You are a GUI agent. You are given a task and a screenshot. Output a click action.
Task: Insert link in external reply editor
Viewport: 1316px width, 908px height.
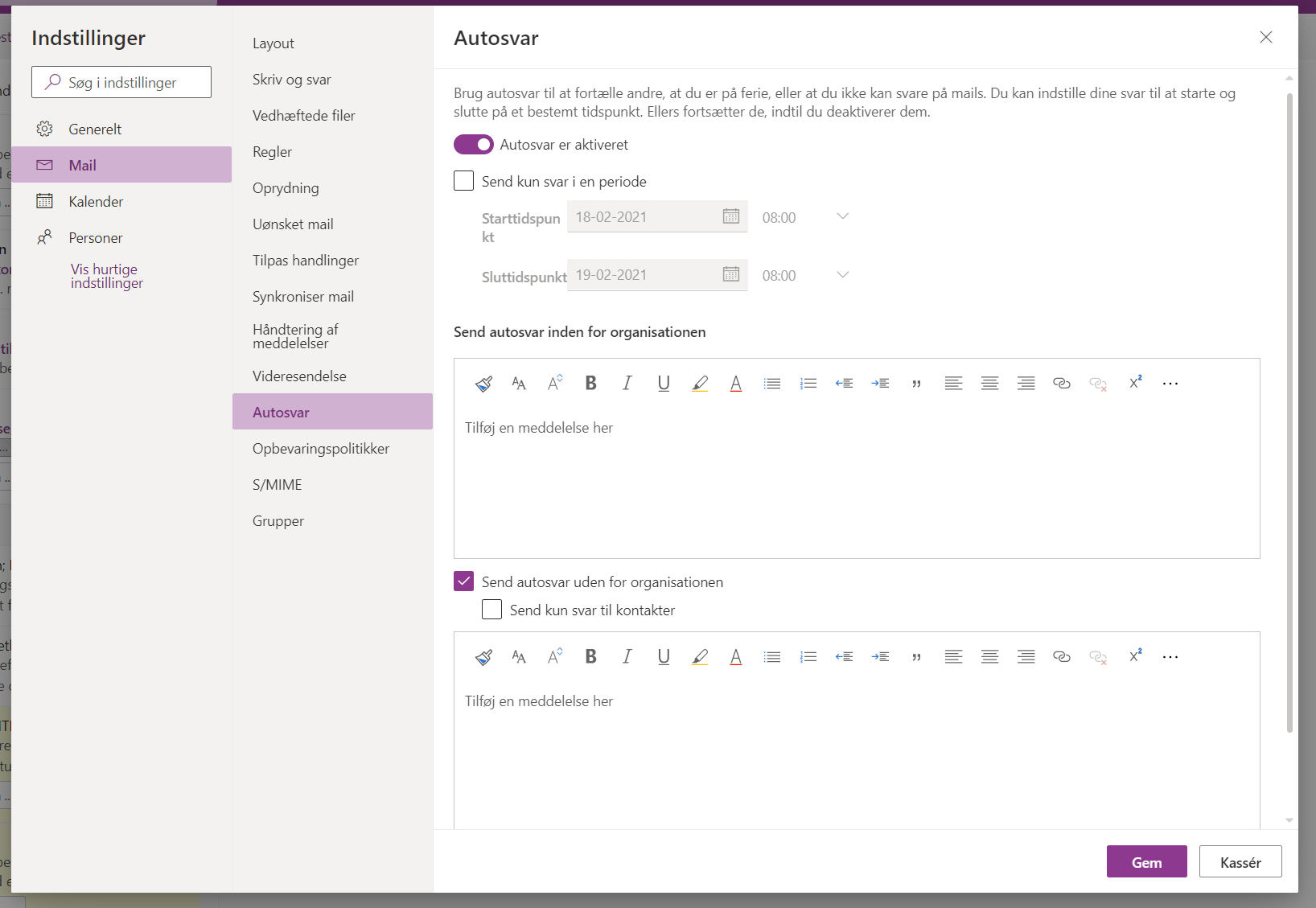pos(1062,657)
